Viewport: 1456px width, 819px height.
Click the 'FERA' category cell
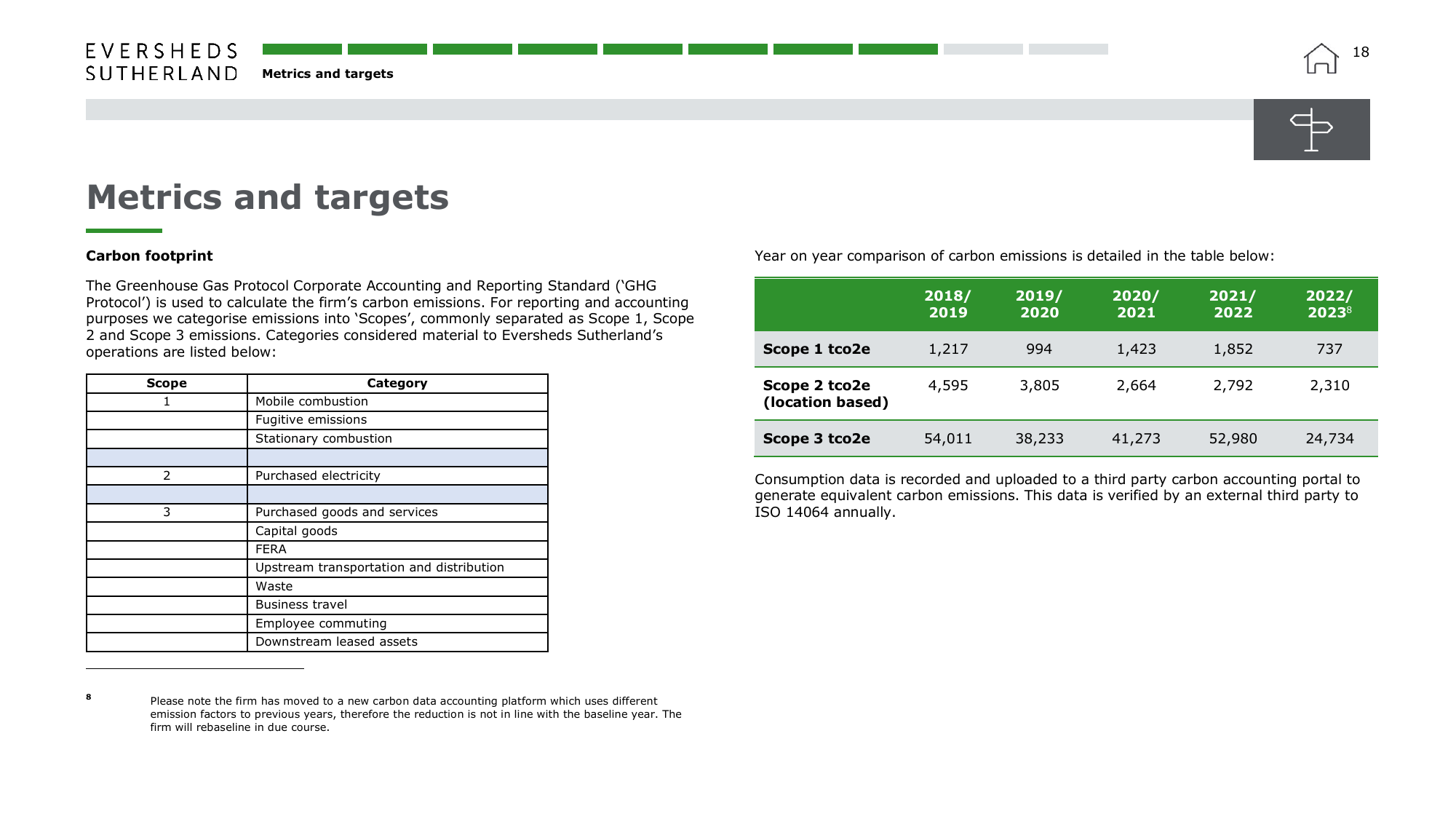[x=397, y=550]
